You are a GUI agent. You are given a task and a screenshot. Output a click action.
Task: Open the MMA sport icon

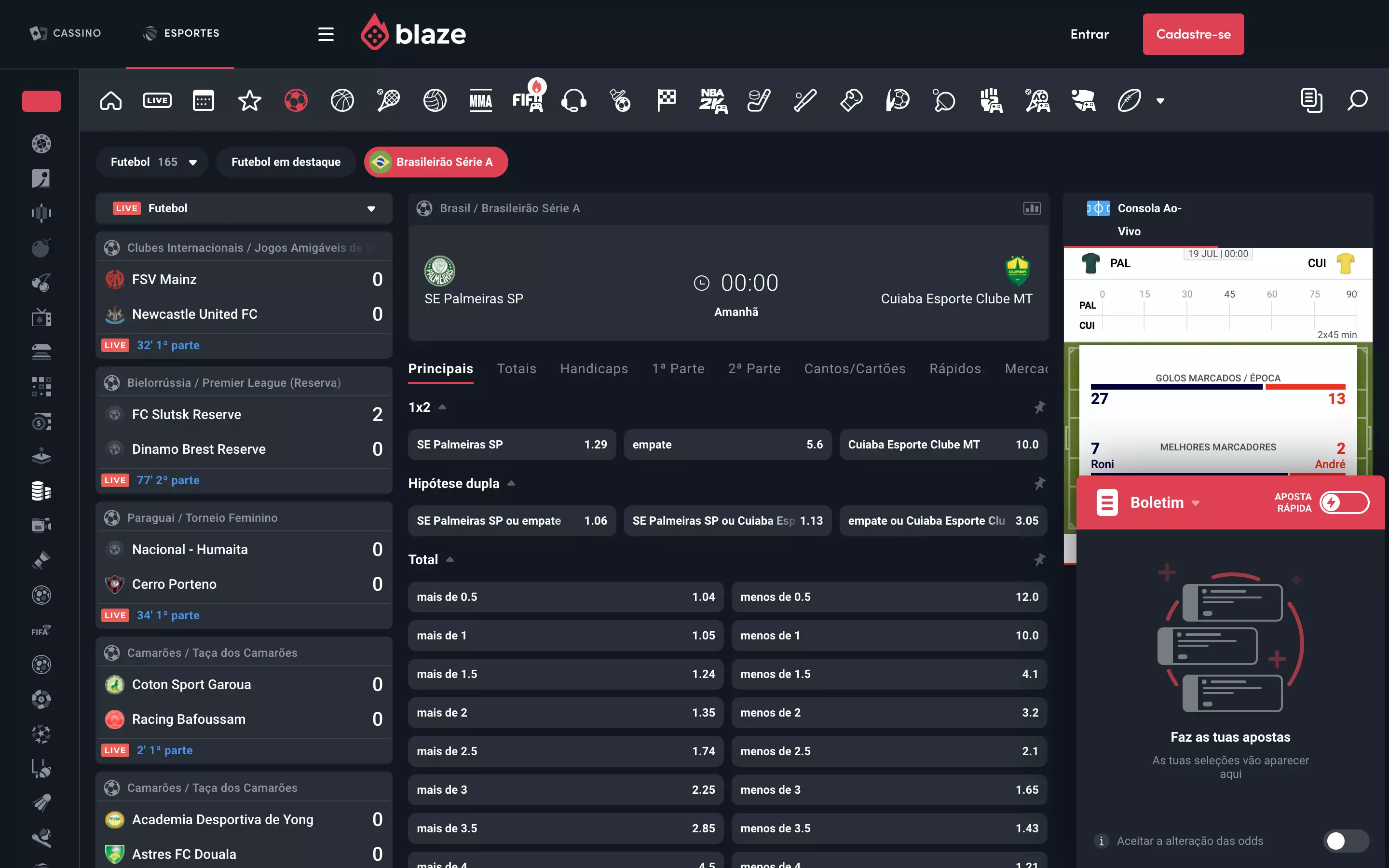[x=481, y=99]
